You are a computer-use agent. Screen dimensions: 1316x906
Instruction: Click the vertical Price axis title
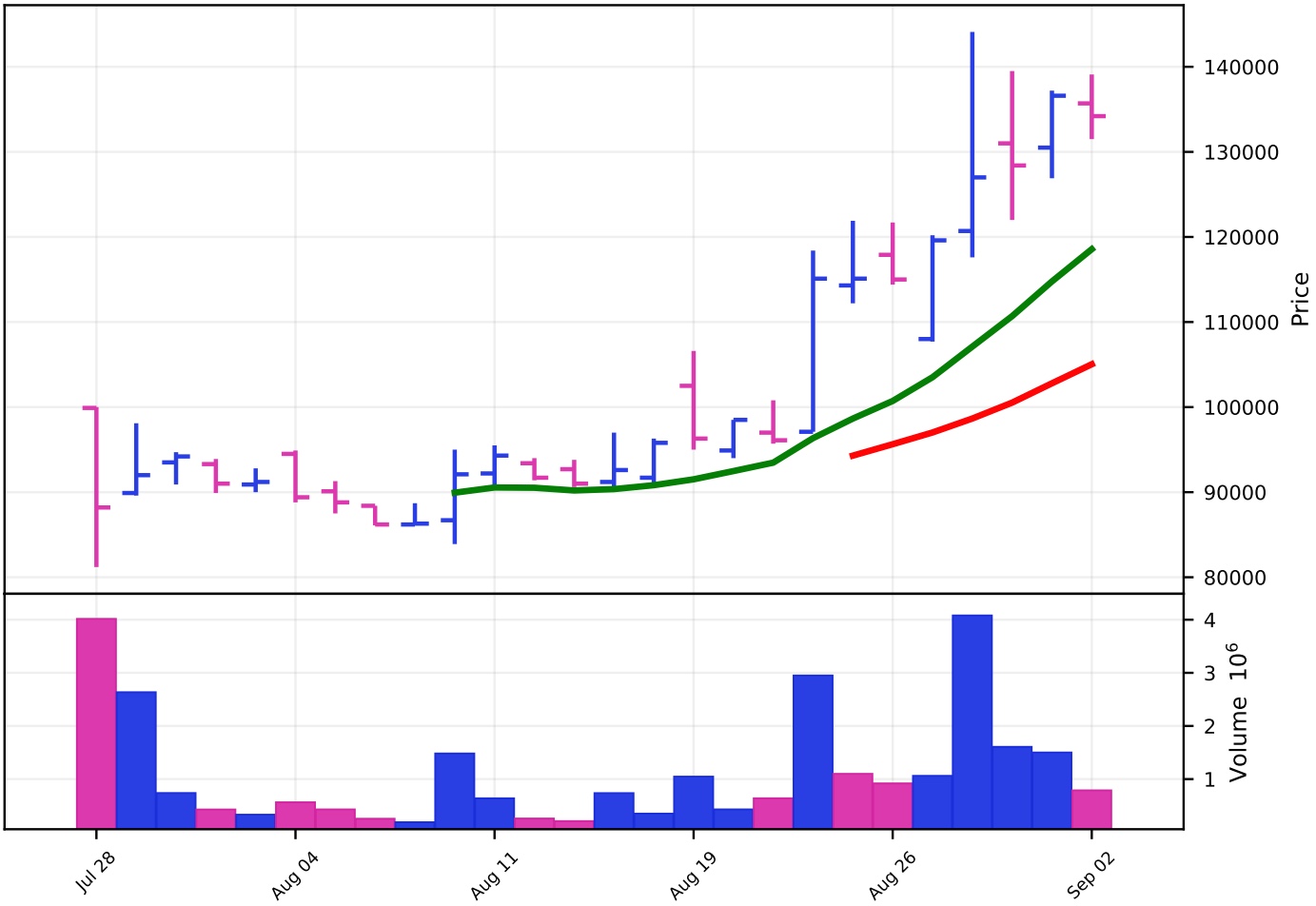coord(1300,300)
